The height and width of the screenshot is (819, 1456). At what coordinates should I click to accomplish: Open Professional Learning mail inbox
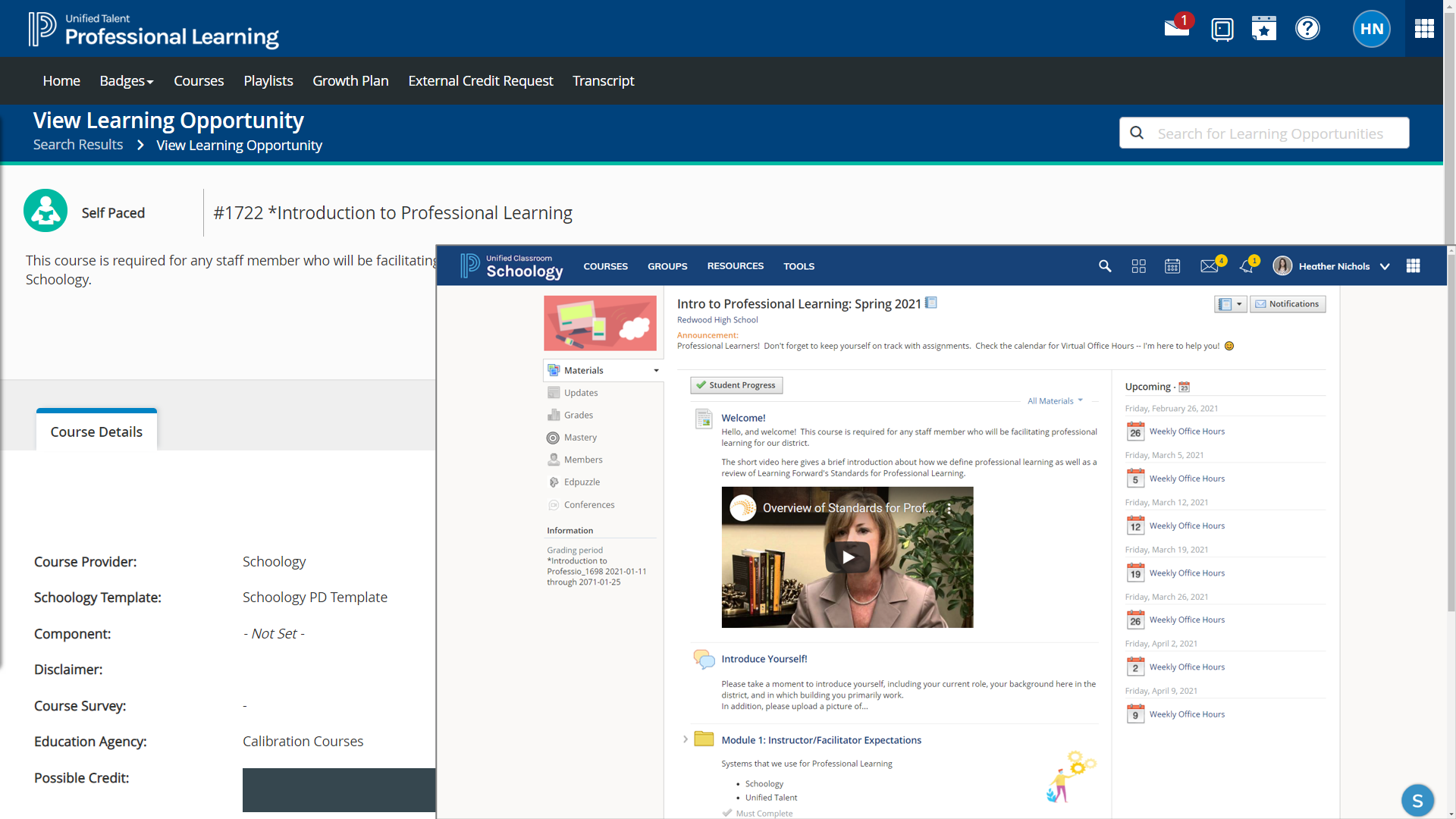coord(1175,29)
